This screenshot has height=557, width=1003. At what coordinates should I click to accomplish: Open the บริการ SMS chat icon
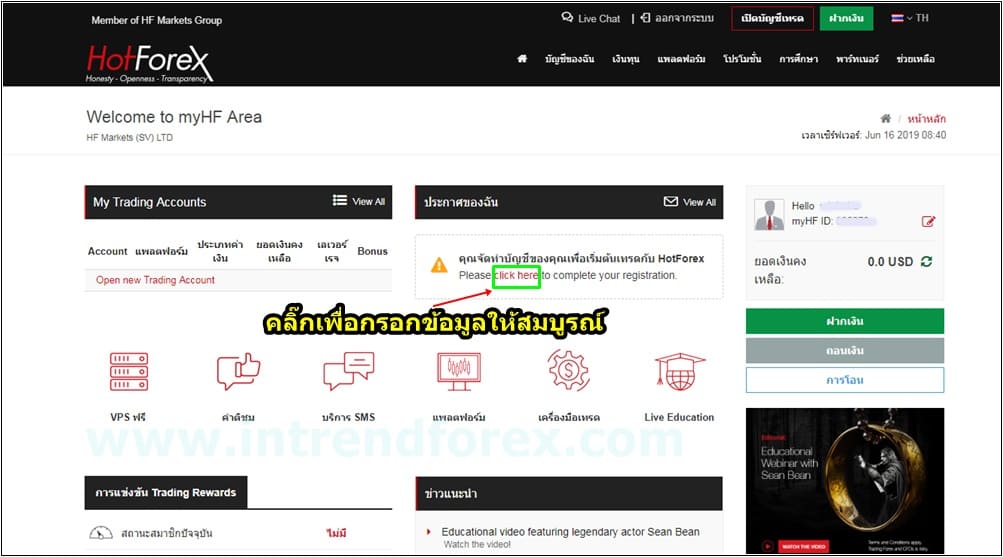[x=349, y=371]
